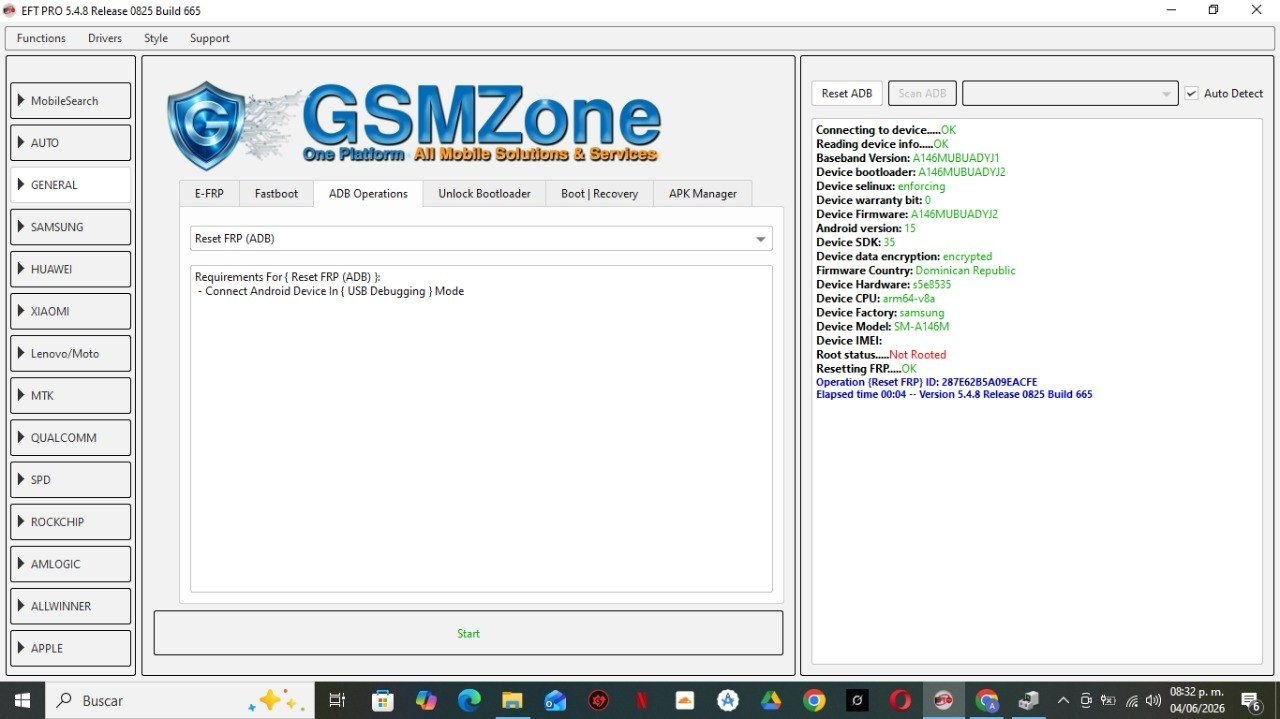Expand the MobileSearch sidebar section
The height and width of the screenshot is (719, 1280).
click(x=71, y=101)
